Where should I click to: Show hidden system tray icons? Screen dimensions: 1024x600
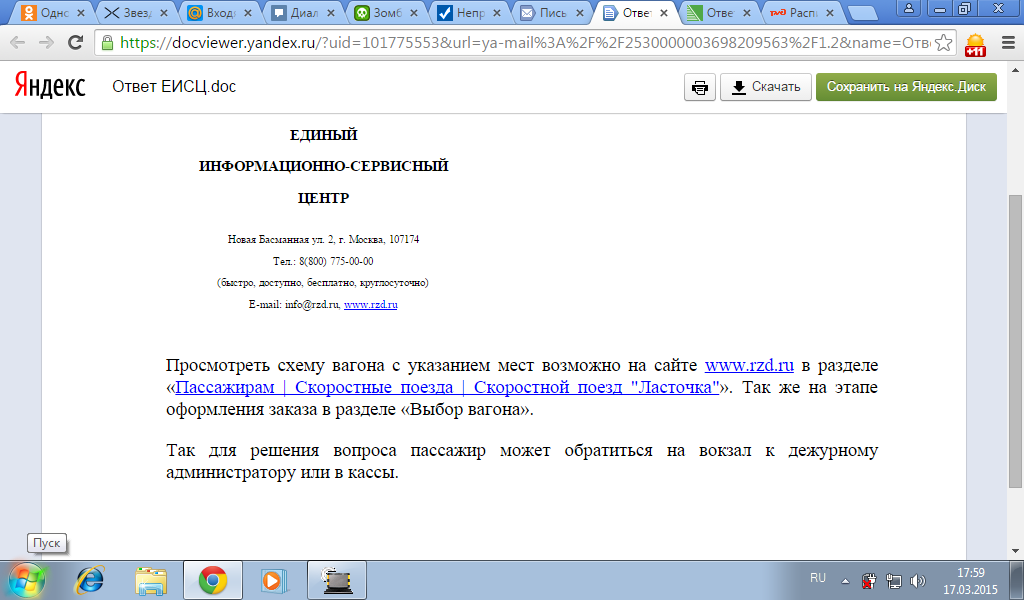pyautogui.click(x=846, y=579)
